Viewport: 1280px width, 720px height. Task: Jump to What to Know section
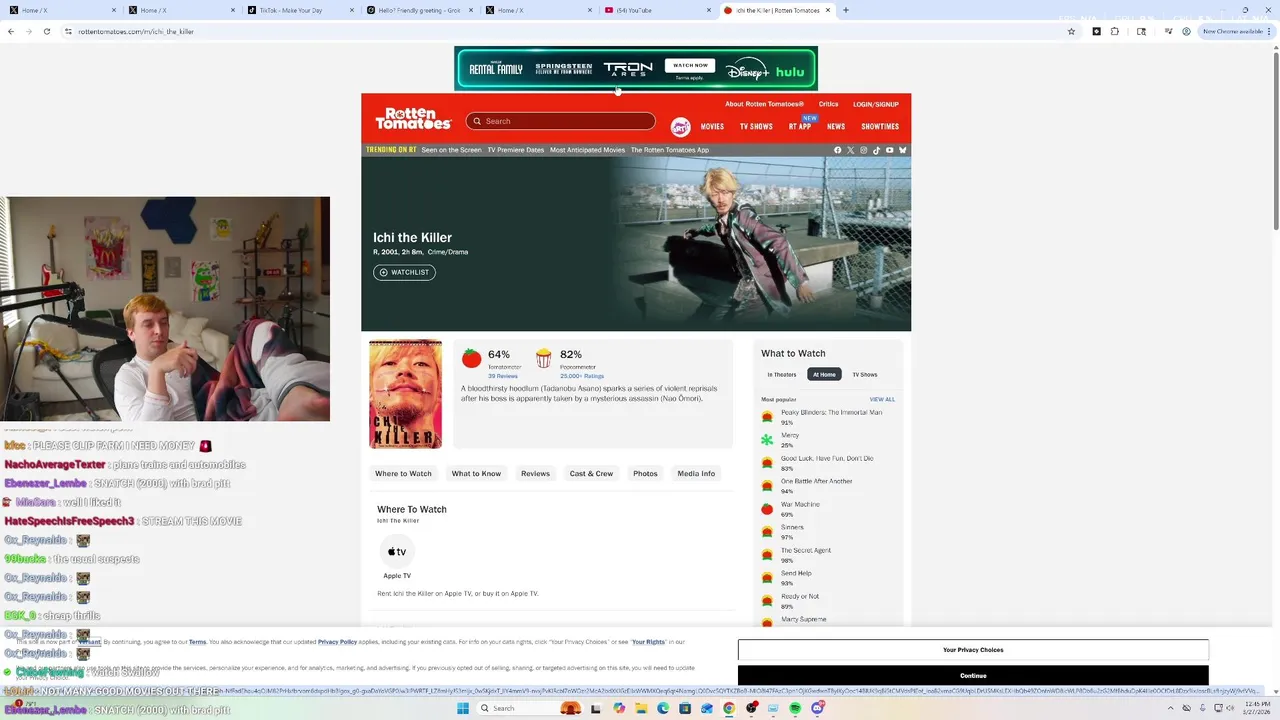(x=476, y=473)
